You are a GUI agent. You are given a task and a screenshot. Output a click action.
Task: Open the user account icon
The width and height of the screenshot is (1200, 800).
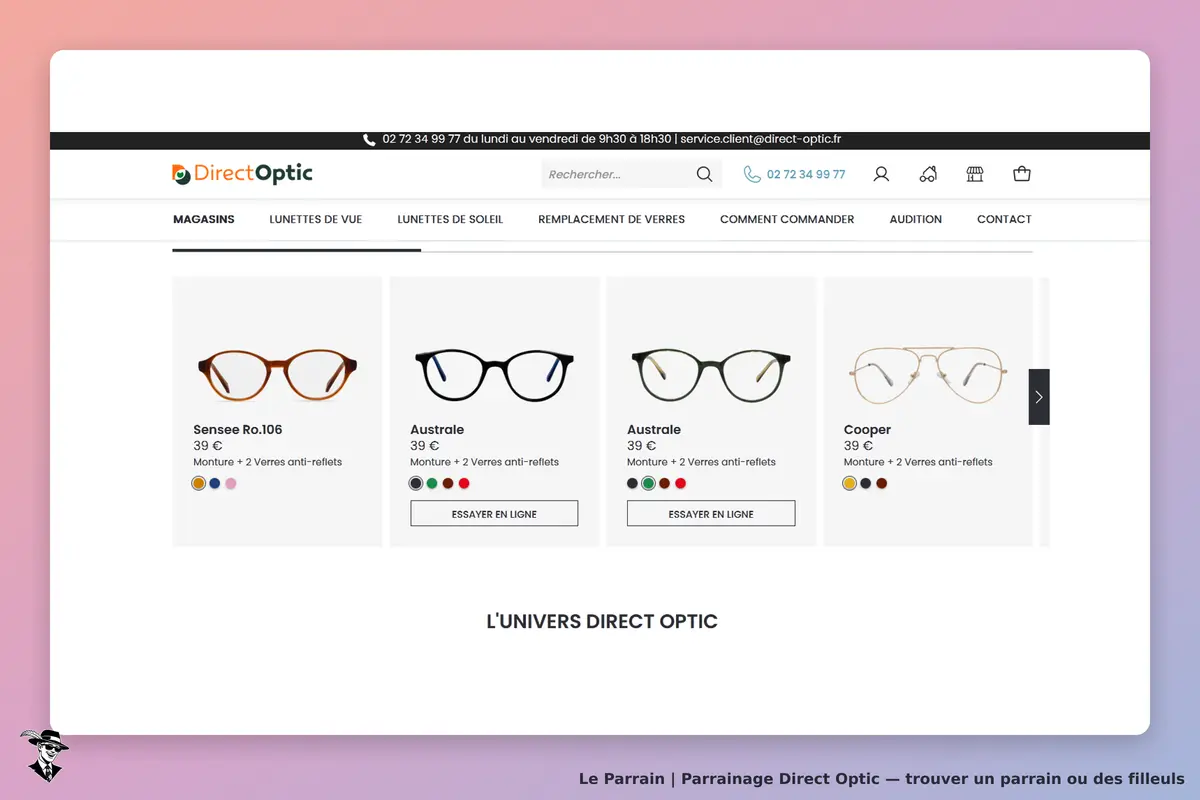pyautogui.click(x=881, y=174)
